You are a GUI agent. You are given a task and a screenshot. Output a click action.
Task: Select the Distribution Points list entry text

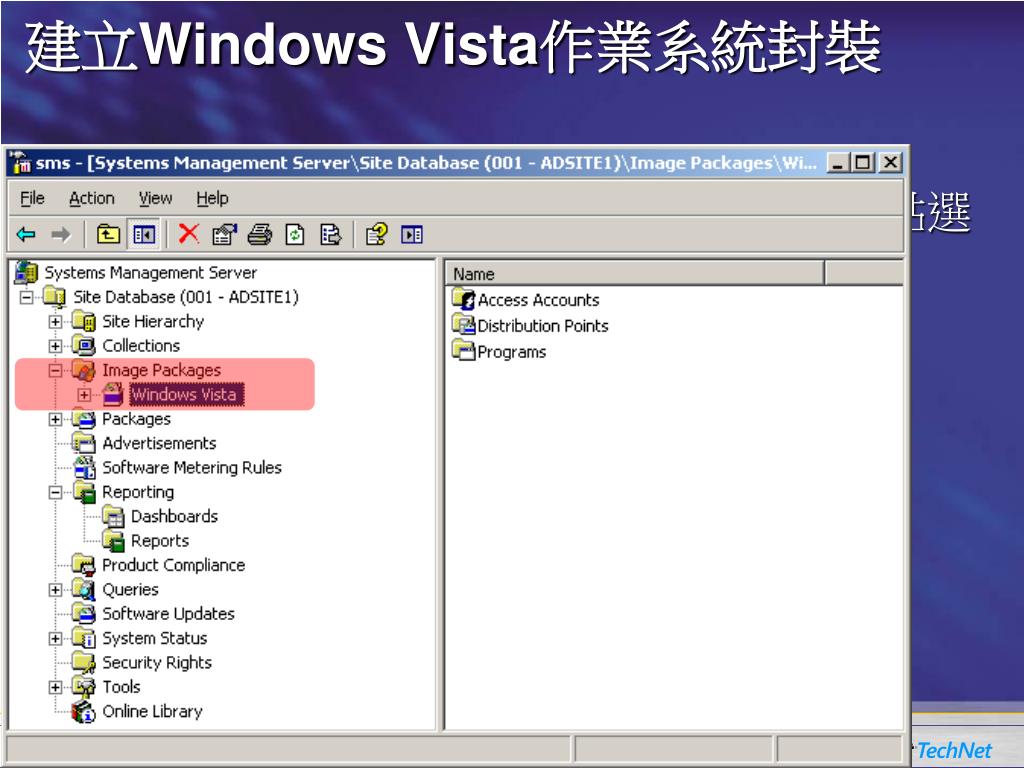coord(543,325)
